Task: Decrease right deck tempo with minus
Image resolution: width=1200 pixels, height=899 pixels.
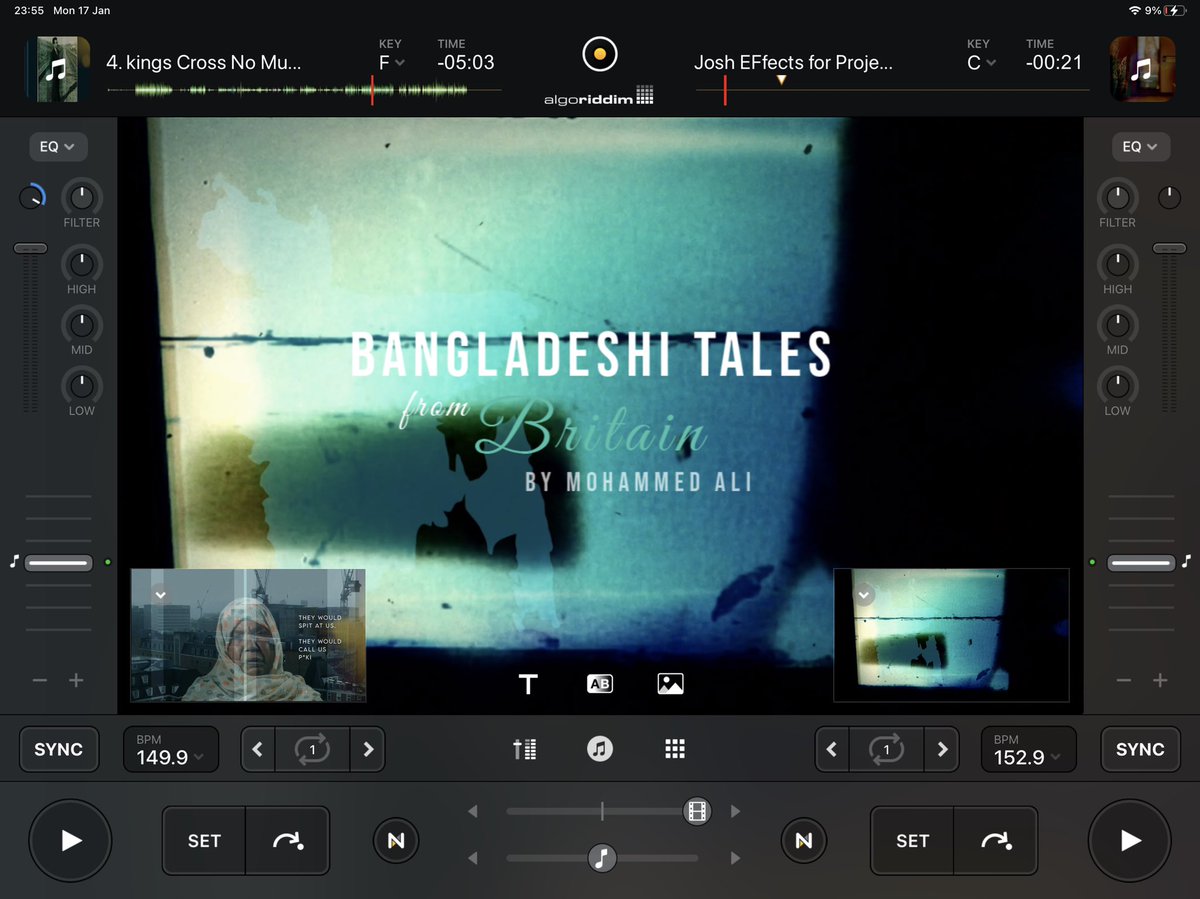Action: pos(1124,680)
